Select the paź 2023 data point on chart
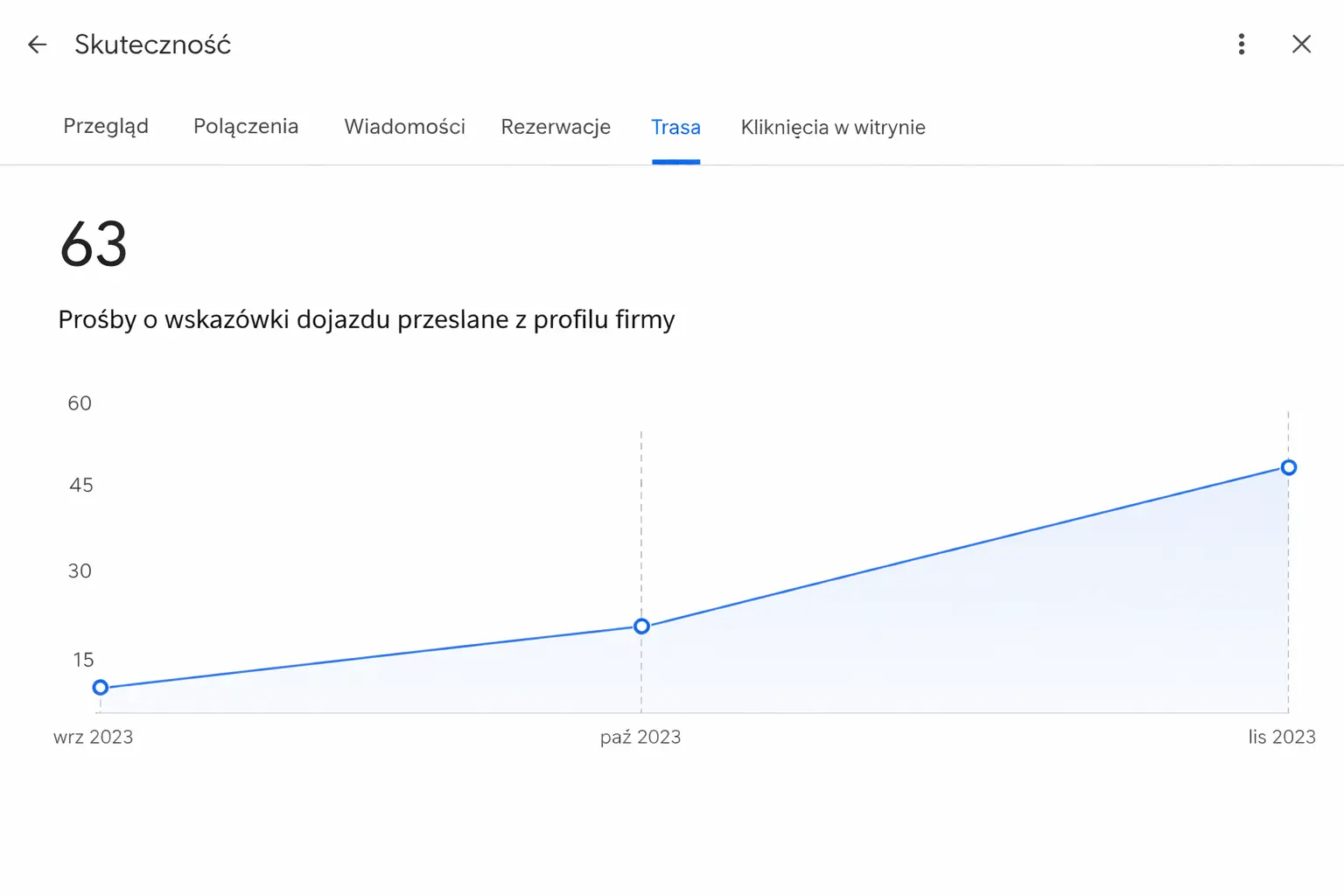Image resolution: width=1344 pixels, height=896 pixels. click(x=641, y=626)
